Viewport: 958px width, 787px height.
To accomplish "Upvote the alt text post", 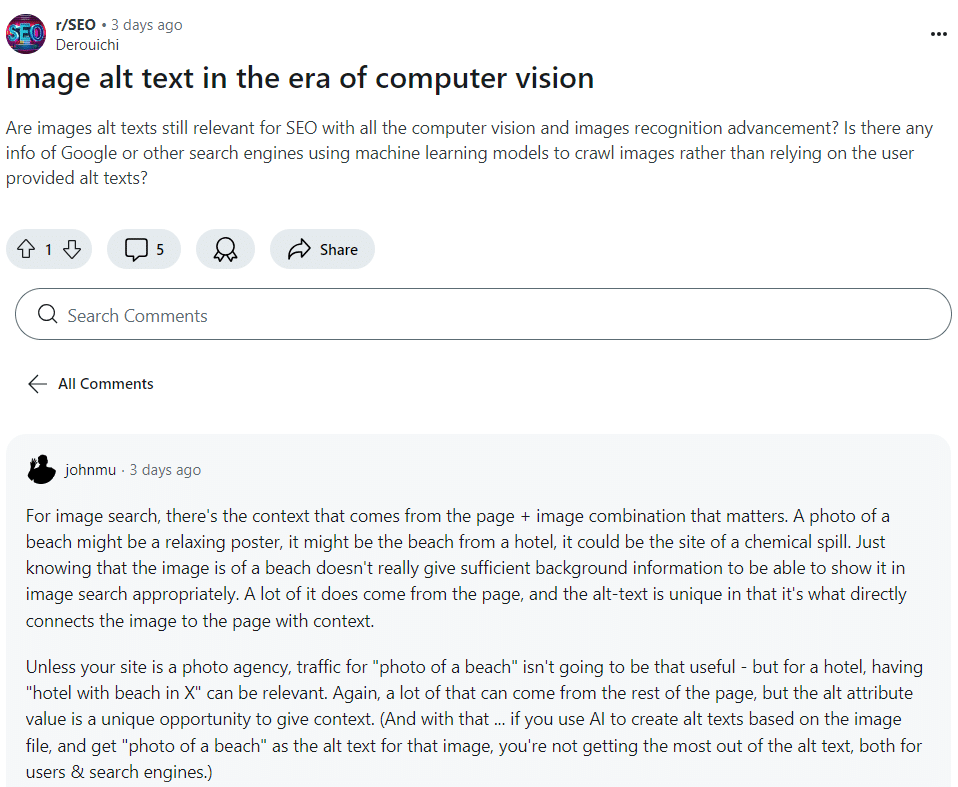I will coord(26,250).
